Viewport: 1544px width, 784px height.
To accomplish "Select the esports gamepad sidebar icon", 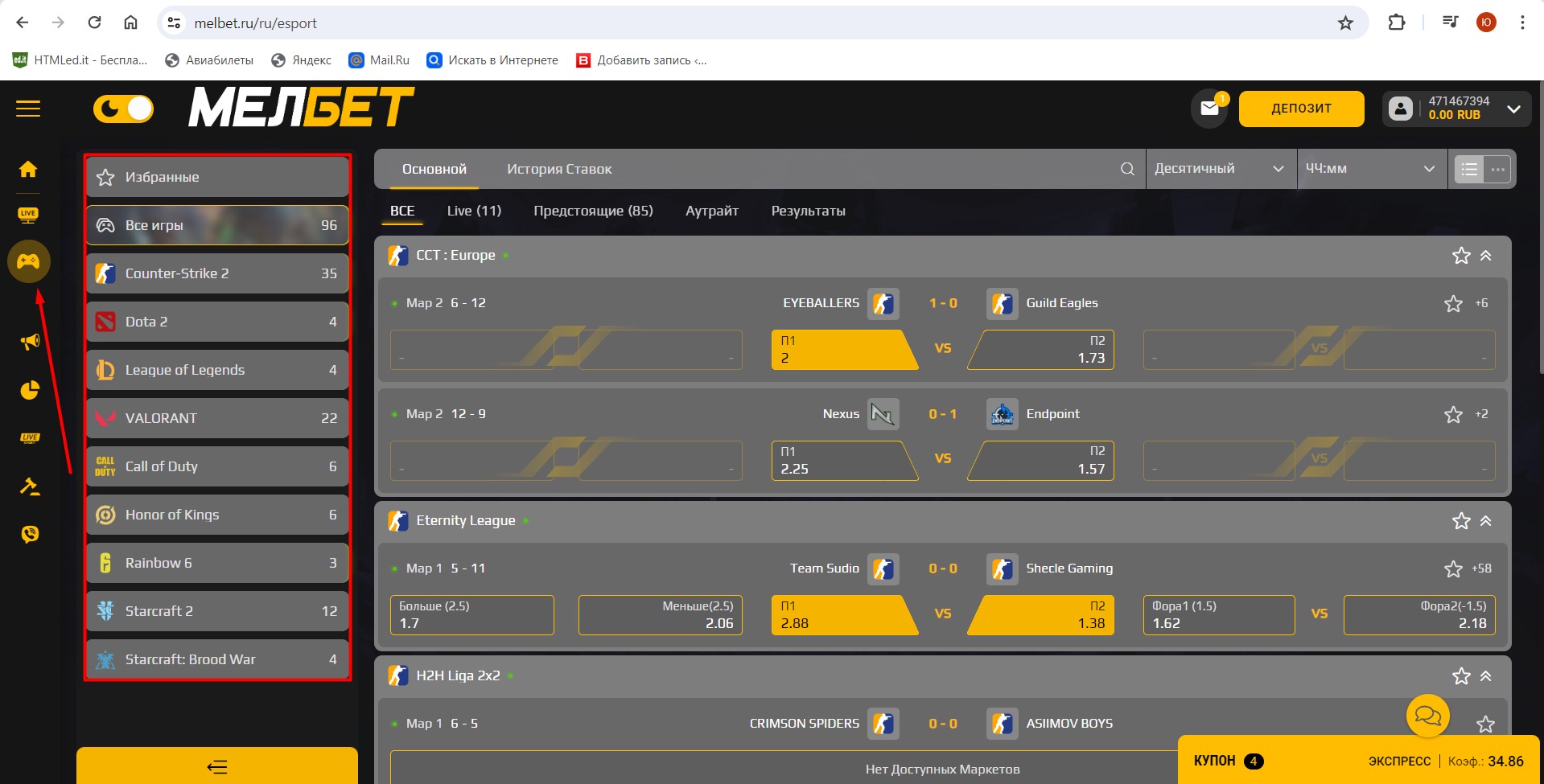I will tap(29, 261).
